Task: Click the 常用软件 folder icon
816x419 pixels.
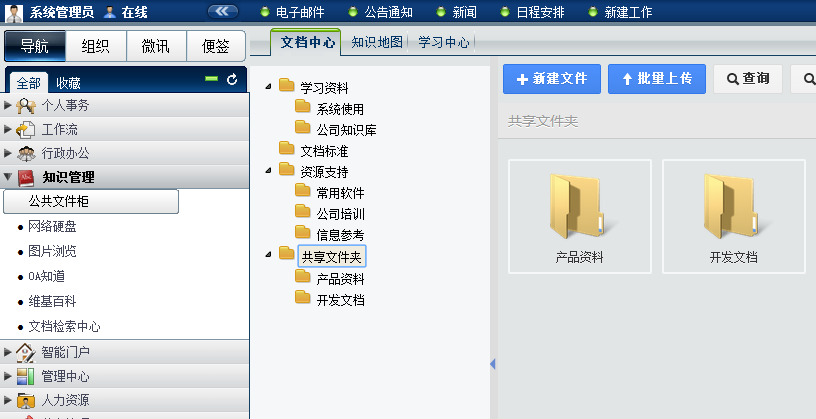Action: pos(303,191)
